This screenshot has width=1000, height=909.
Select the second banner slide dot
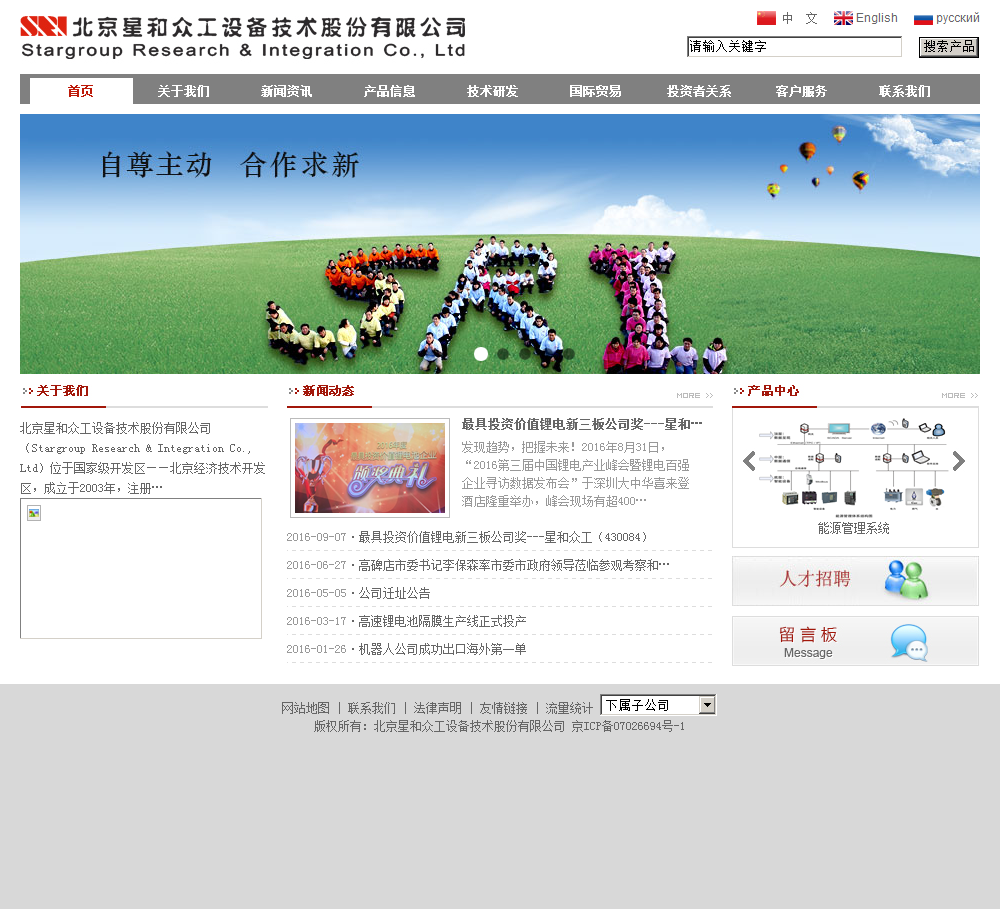503,353
